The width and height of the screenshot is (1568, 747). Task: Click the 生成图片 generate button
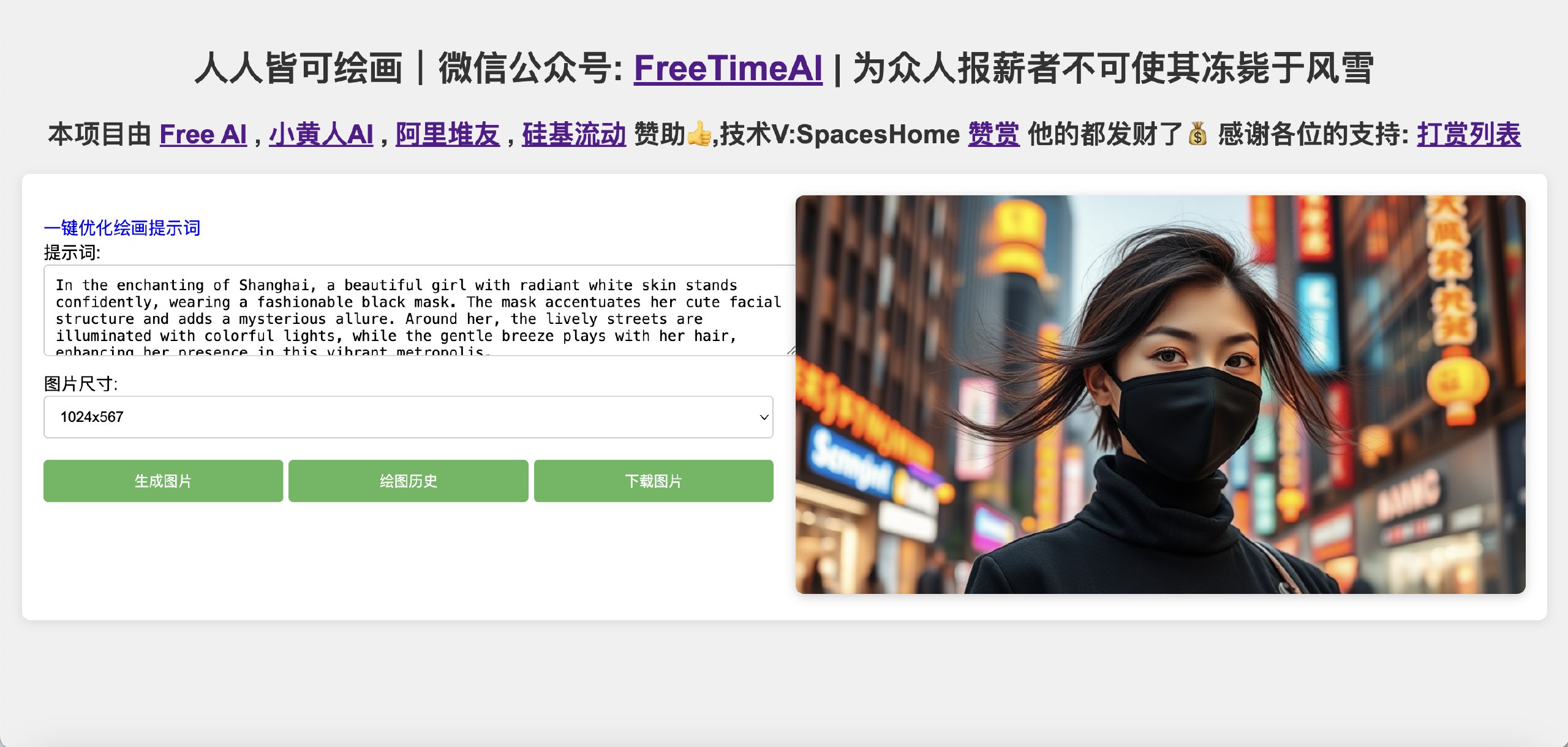[163, 481]
